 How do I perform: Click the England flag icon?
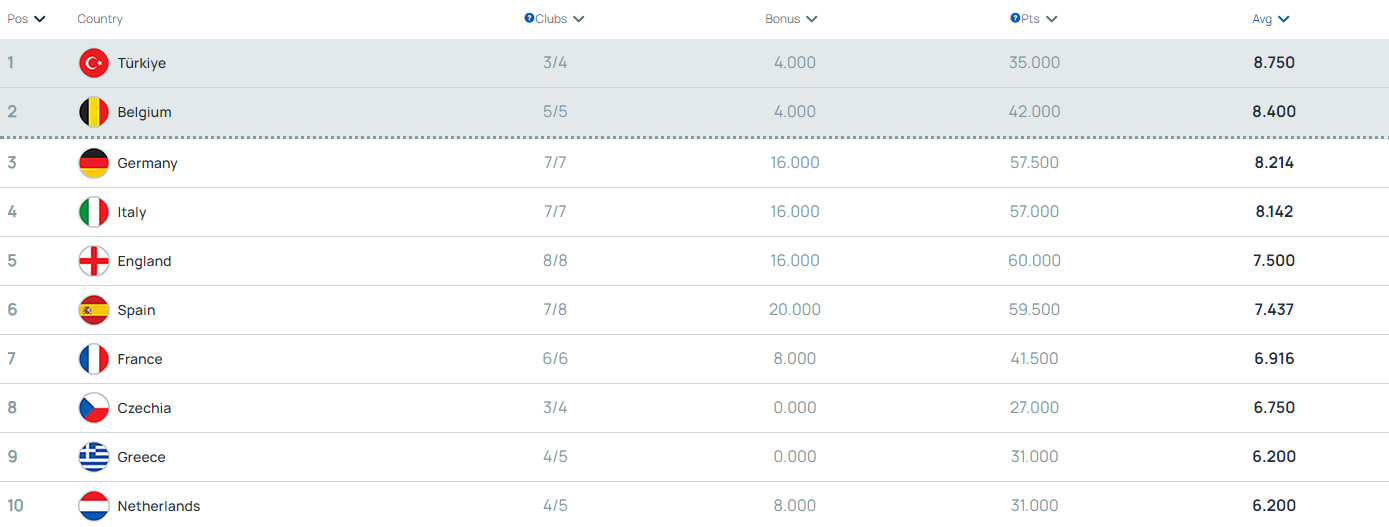pyautogui.click(x=94, y=261)
